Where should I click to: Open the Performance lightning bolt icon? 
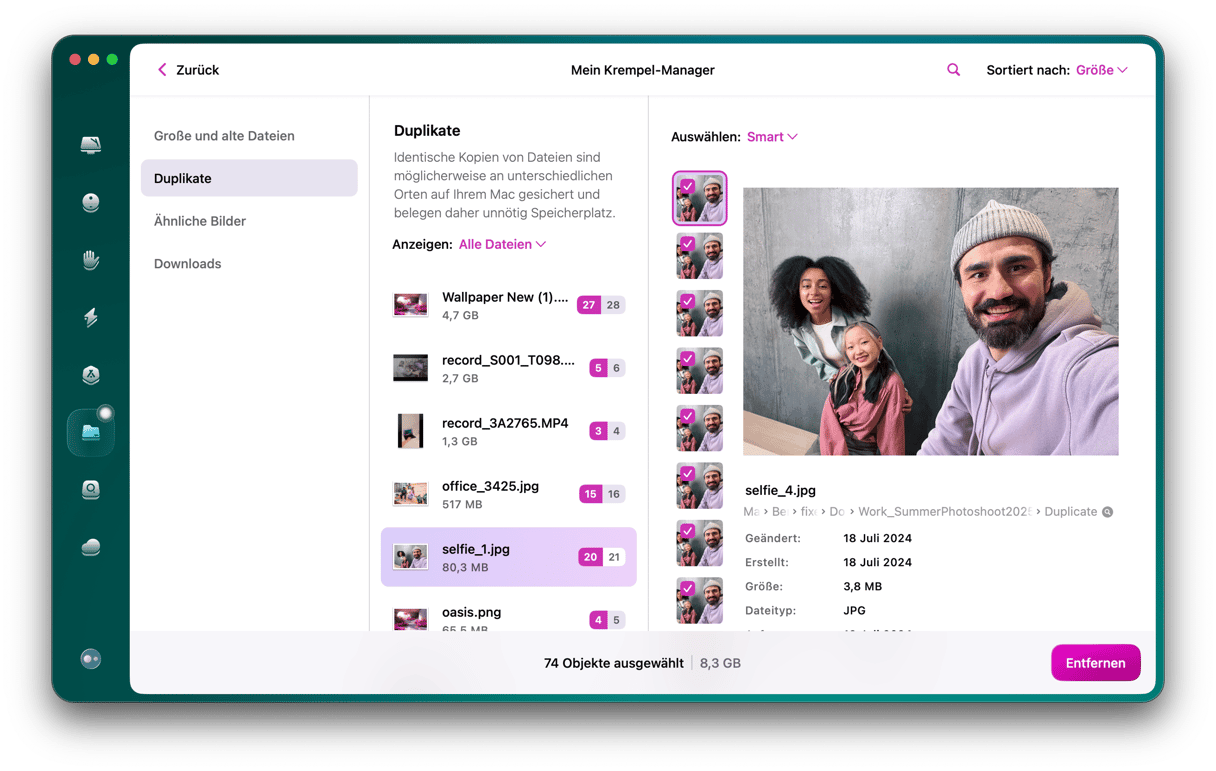pyautogui.click(x=91, y=318)
